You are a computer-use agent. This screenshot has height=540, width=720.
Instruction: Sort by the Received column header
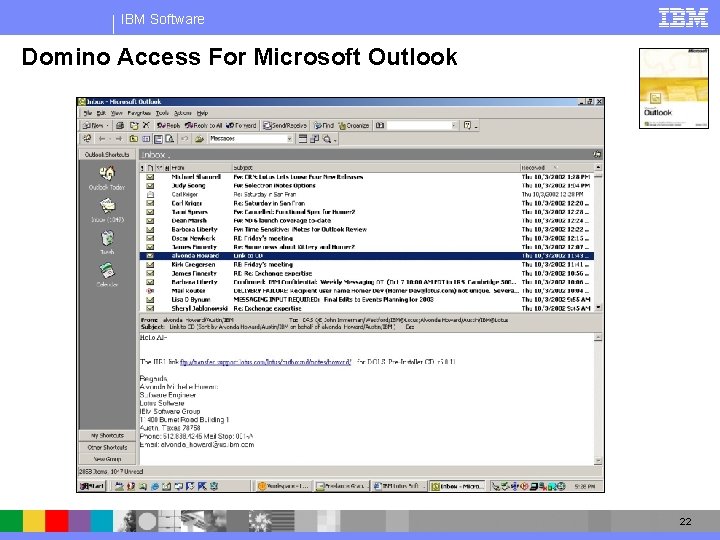557,168
